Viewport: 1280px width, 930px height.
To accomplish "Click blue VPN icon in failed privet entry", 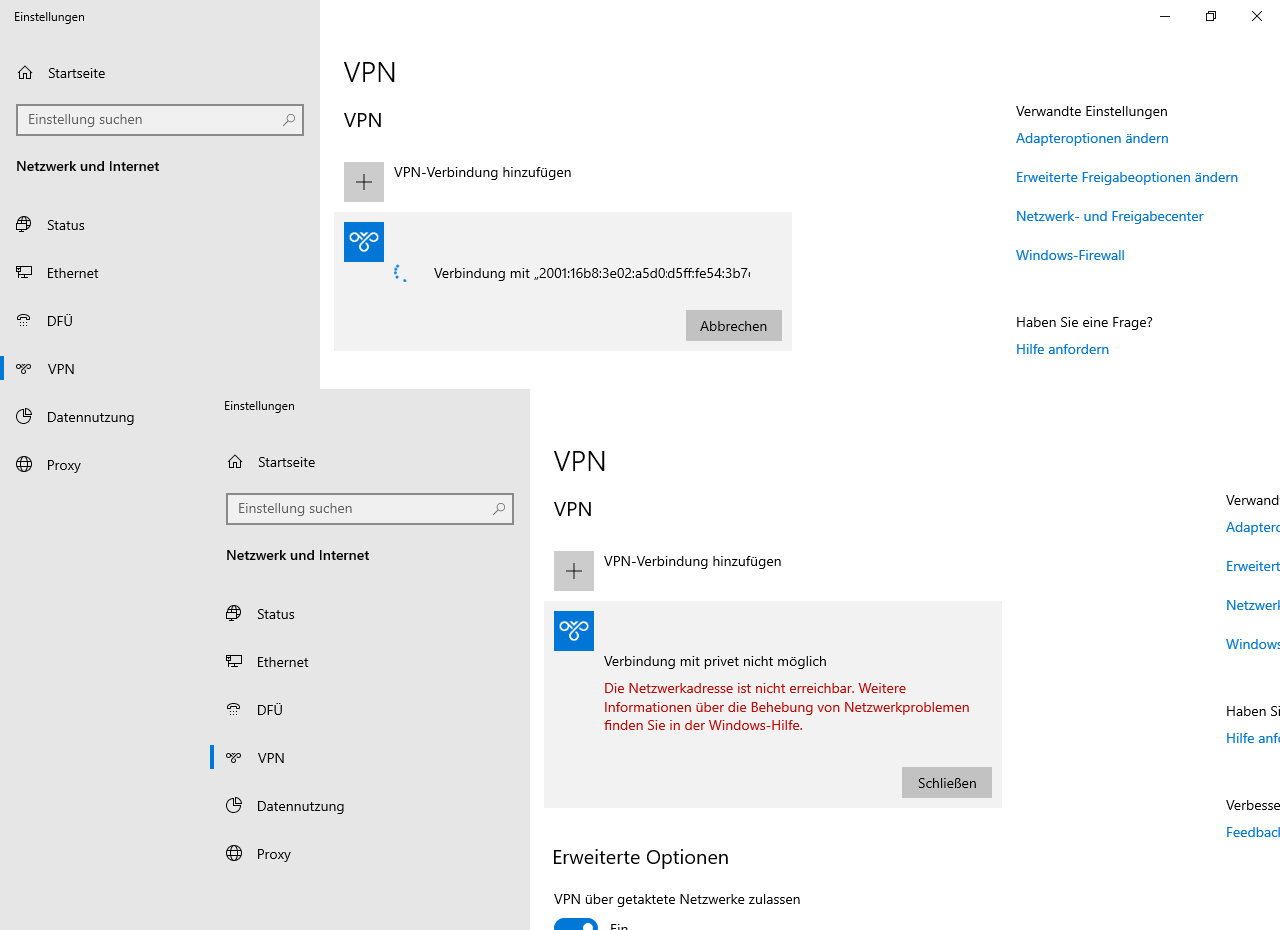I will (574, 631).
